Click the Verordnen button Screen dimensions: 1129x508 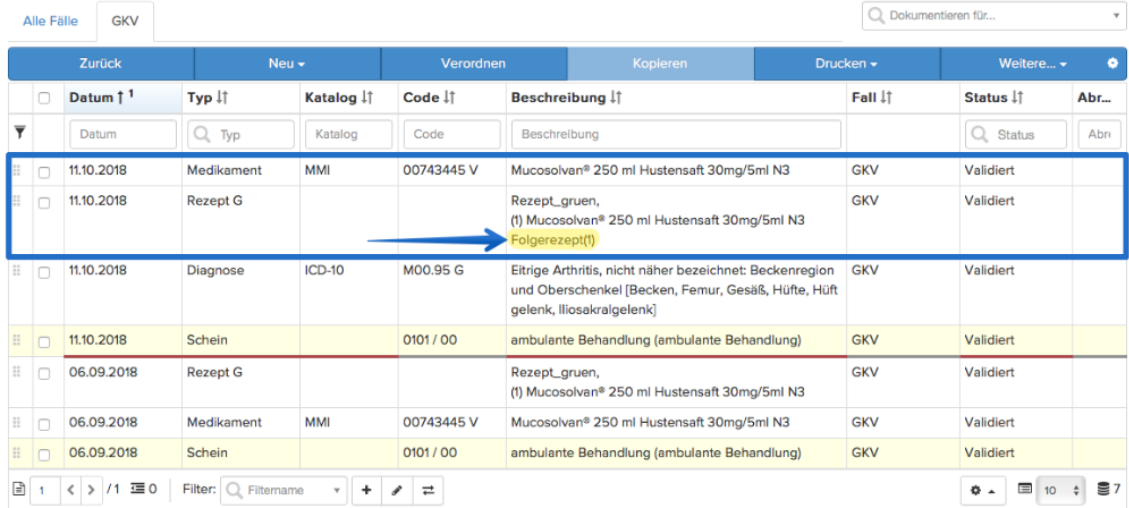474,63
